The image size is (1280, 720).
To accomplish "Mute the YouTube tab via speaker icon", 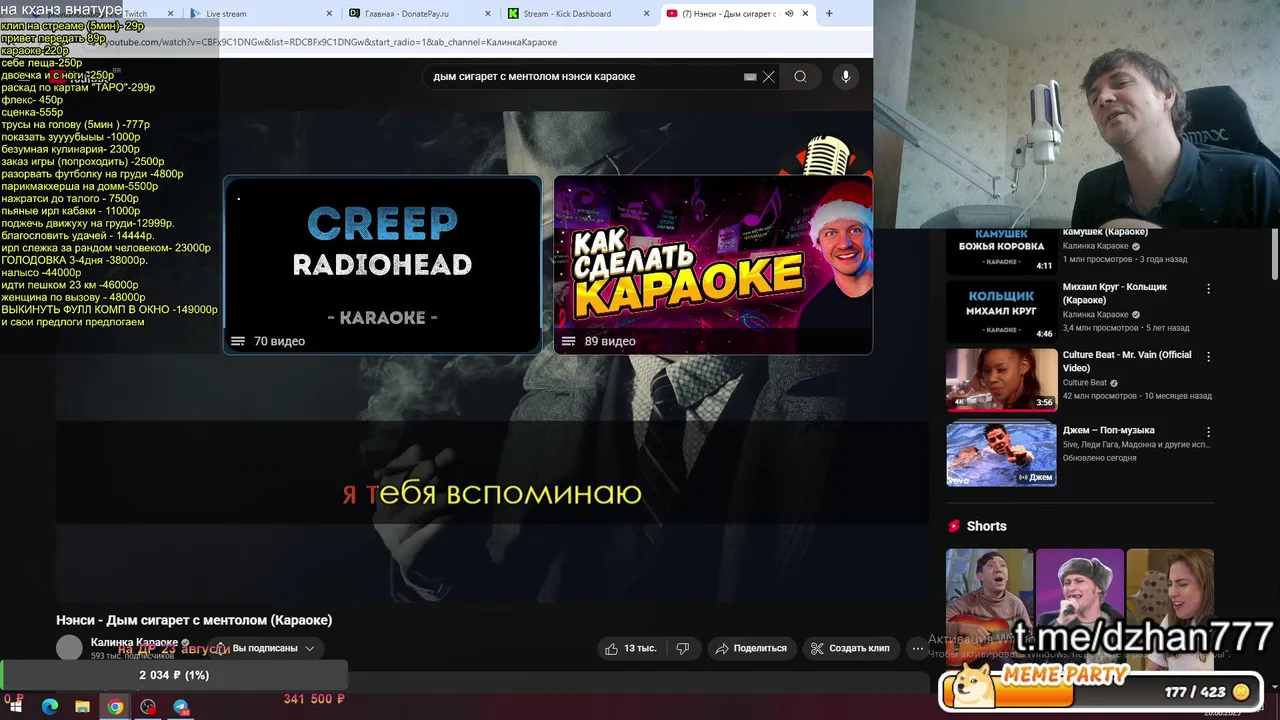I will pos(789,14).
